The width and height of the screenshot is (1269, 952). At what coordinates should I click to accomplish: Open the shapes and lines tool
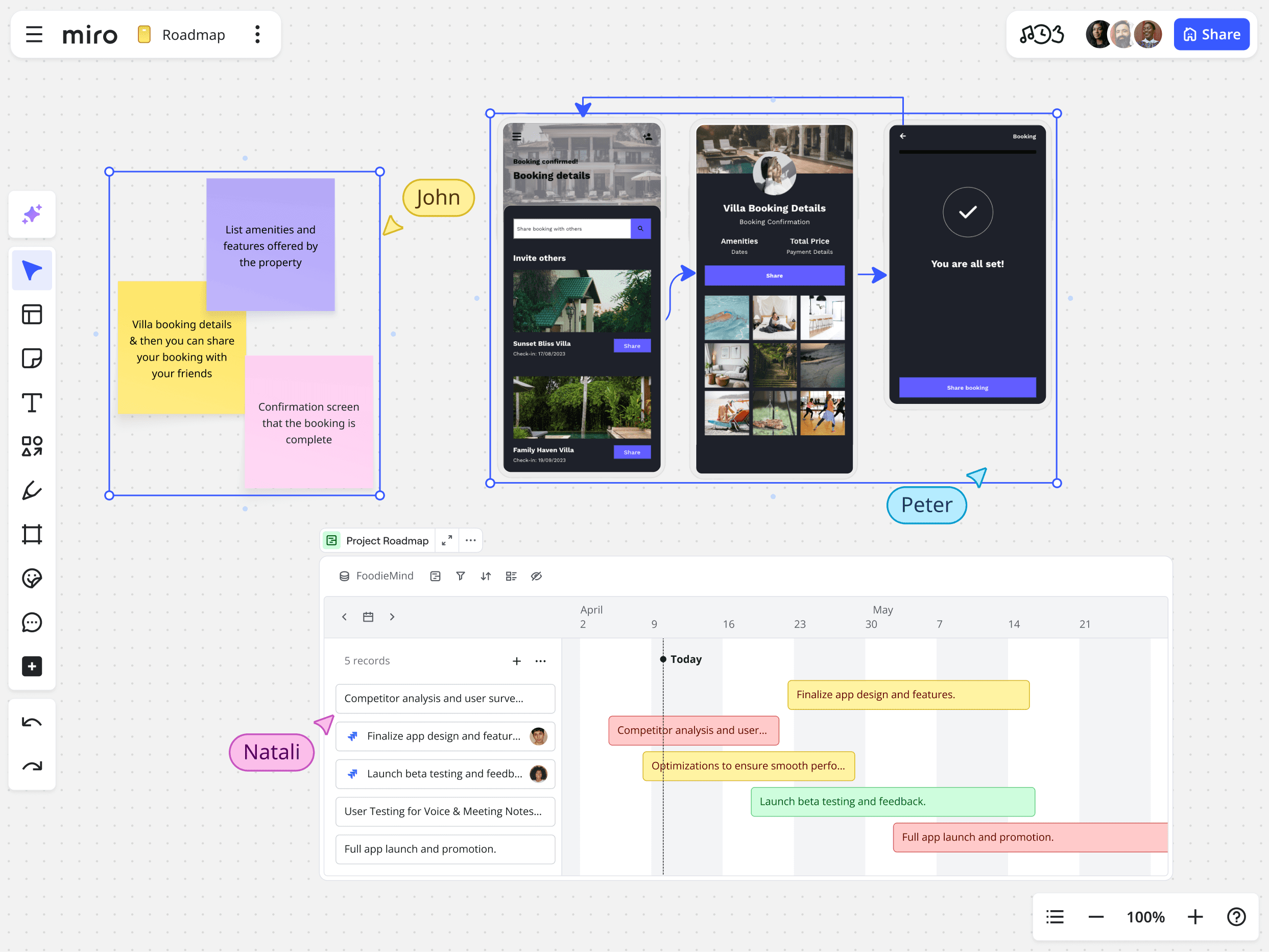(32, 446)
